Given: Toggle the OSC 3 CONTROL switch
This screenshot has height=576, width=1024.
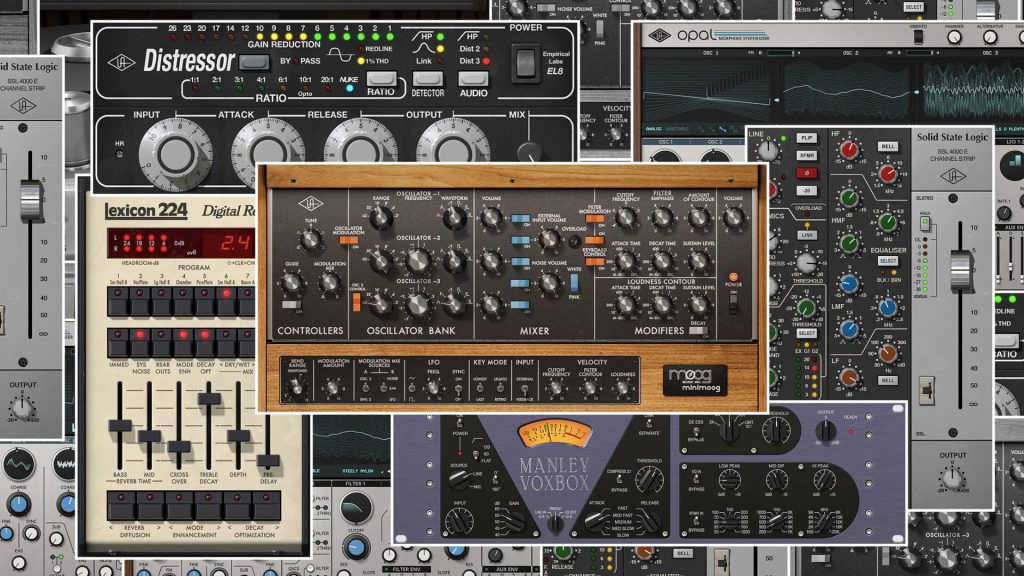Looking at the screenshot, I should pos(357,302).
